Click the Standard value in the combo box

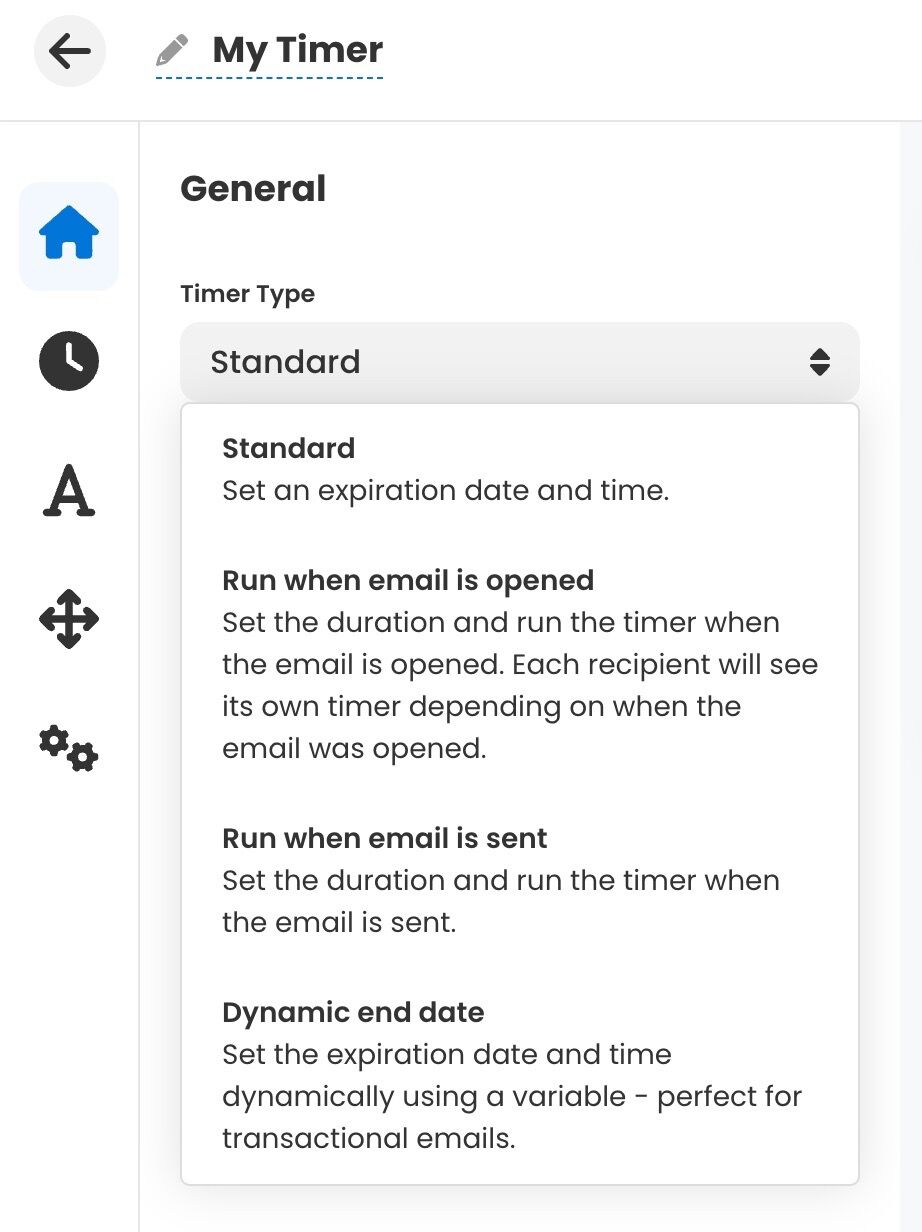pos(285,362)
